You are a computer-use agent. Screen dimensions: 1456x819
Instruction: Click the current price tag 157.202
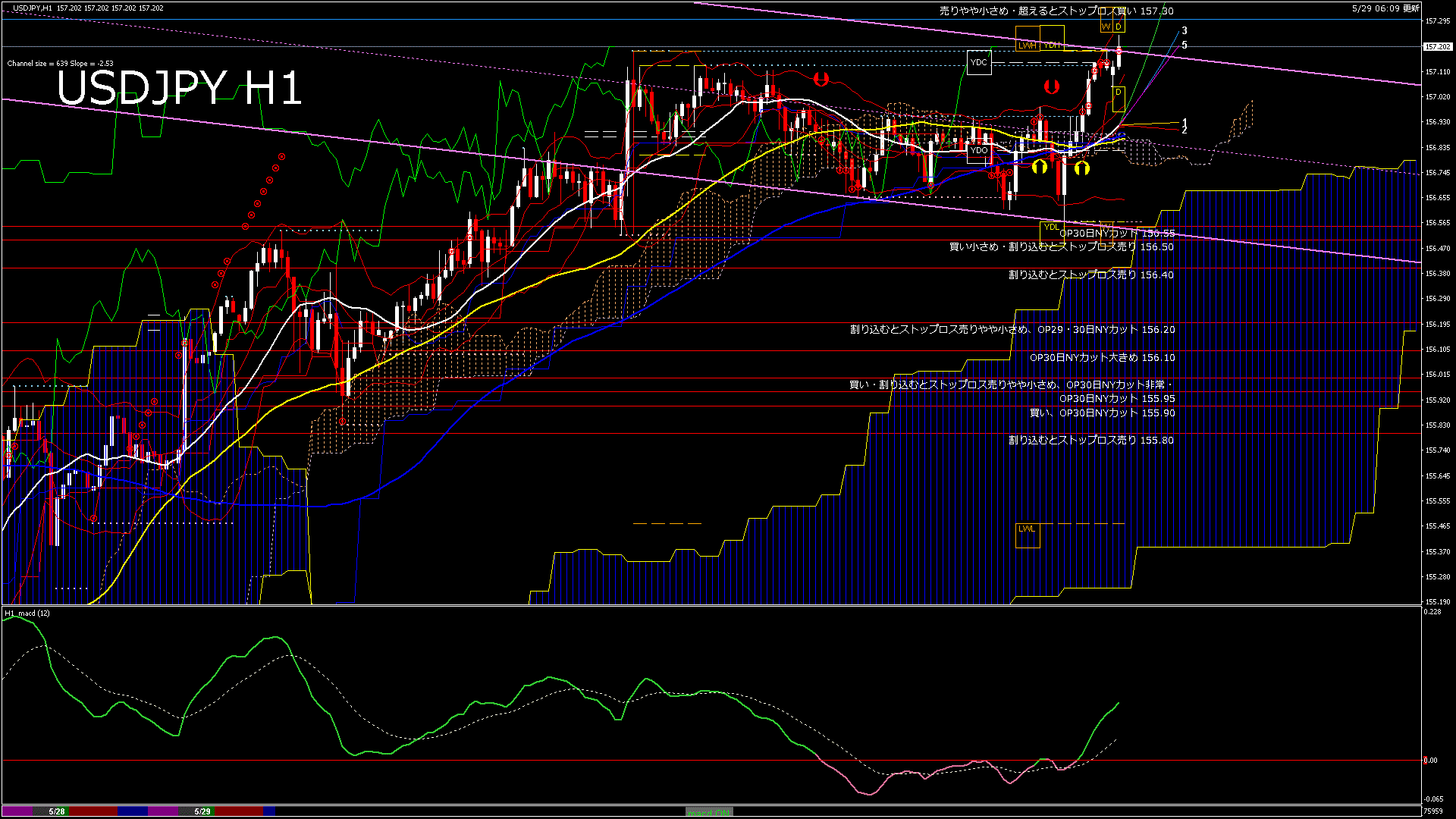tap(1438, 46)
